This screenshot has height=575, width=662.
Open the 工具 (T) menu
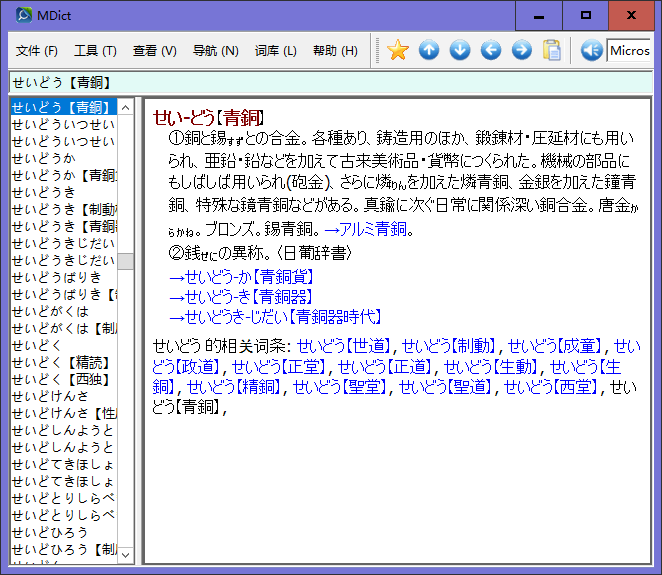(95, 51)
